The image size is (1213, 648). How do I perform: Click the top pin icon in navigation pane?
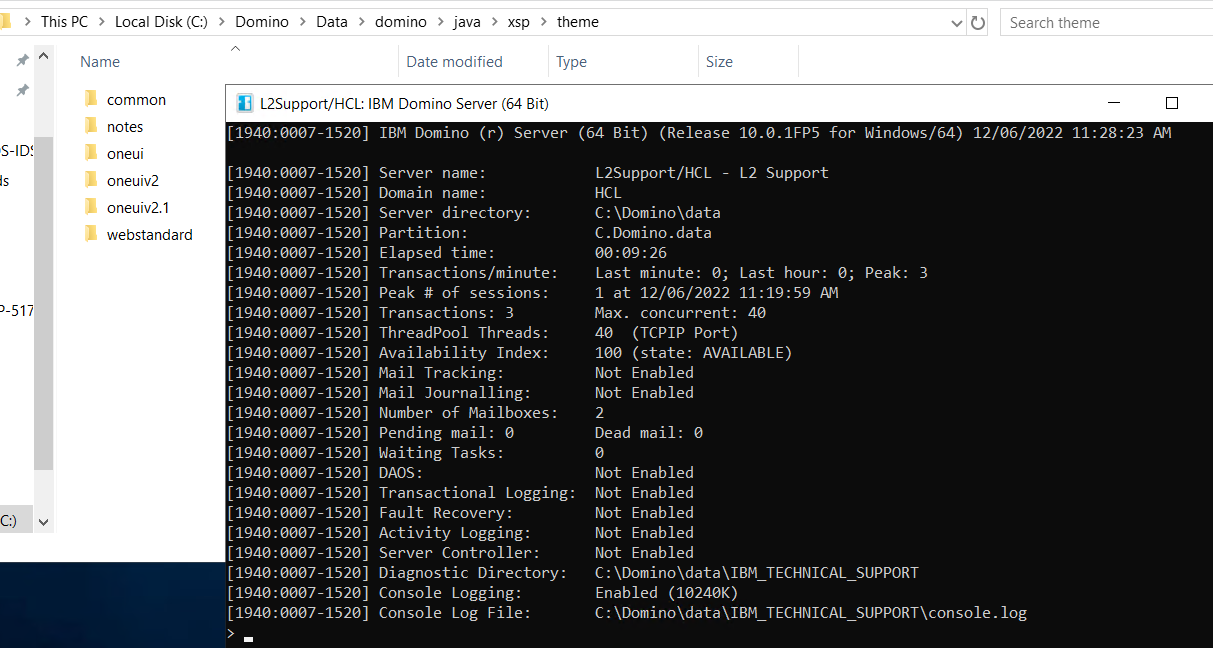22,62
